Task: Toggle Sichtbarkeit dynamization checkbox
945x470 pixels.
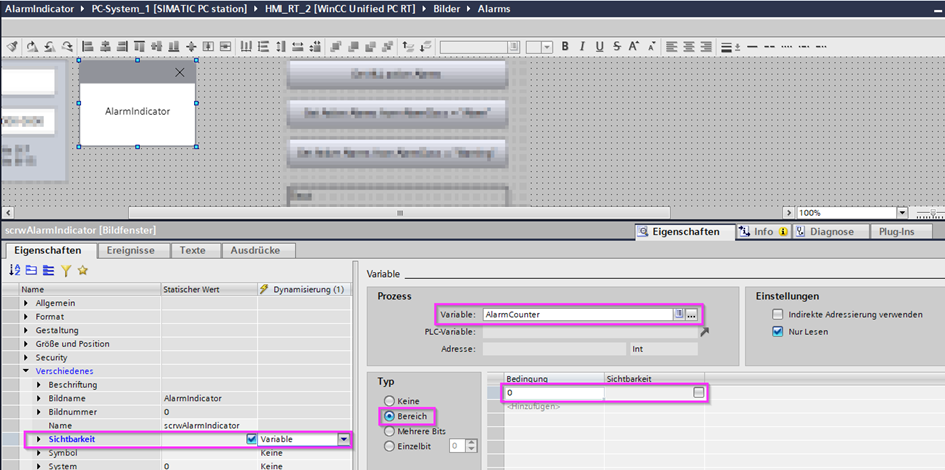Action: (251, 439)
